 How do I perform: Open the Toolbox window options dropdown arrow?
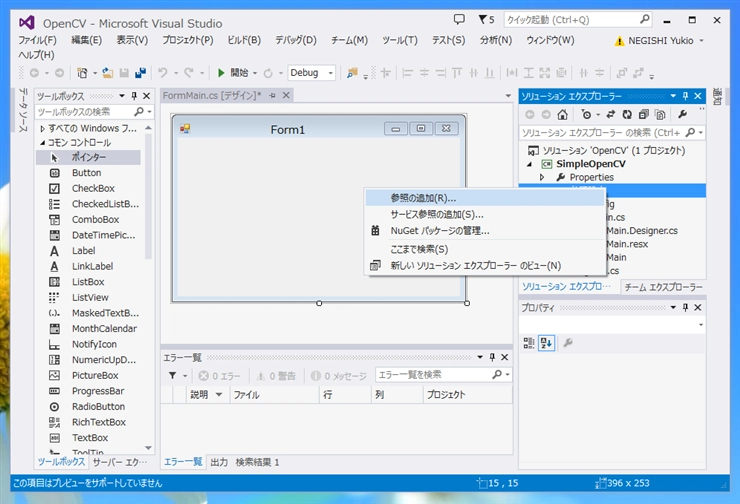pos(122,96)
